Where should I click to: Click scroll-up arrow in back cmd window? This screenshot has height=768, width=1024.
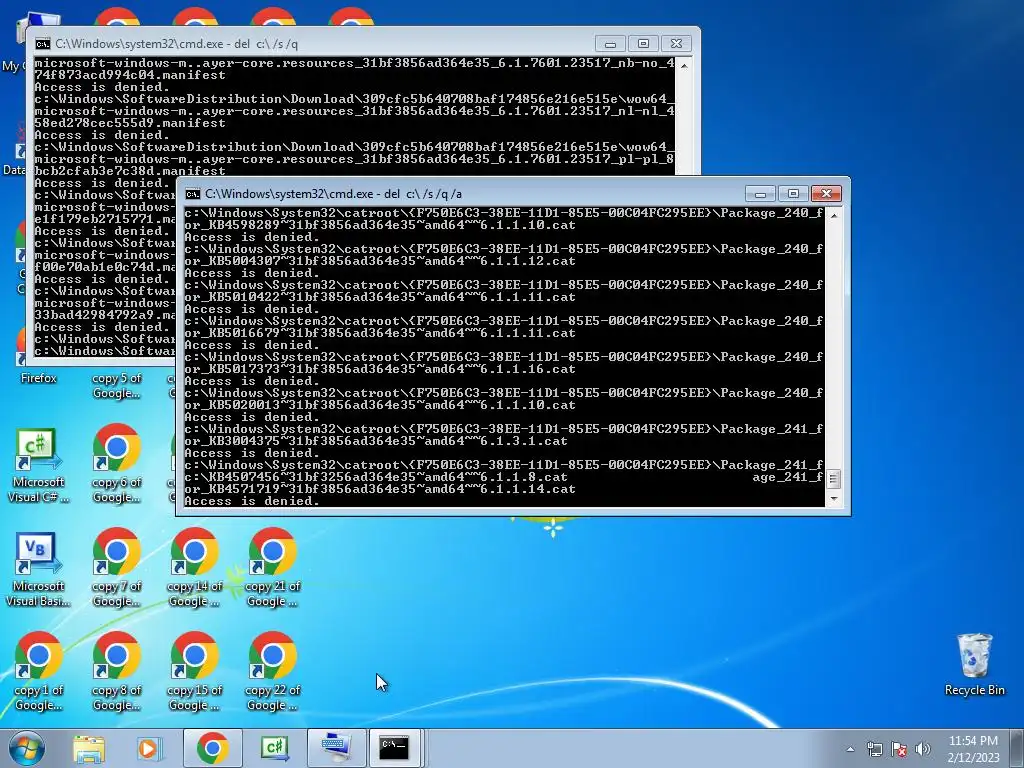click(684, 65)
